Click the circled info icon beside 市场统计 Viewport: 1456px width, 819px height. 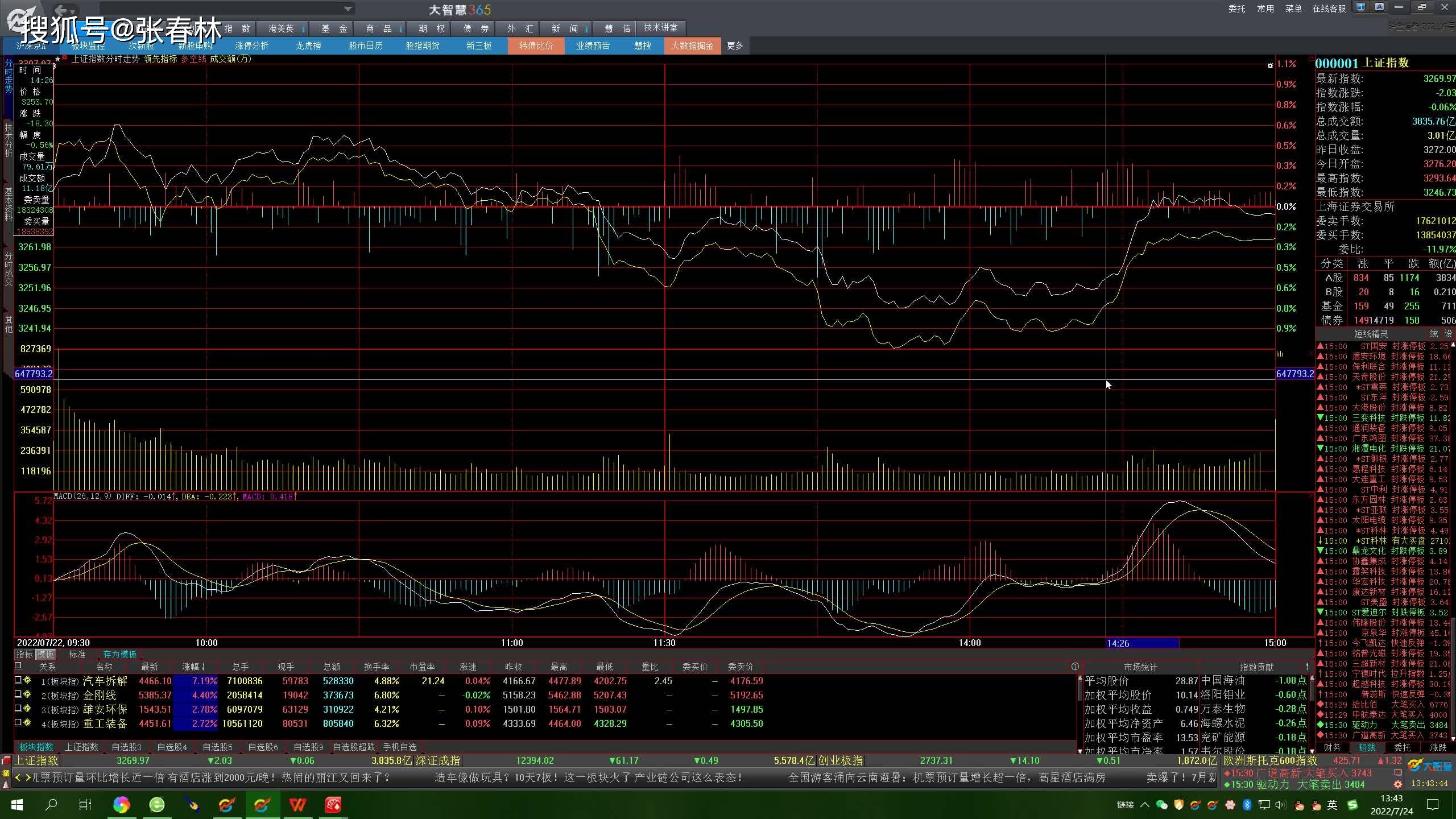[x=1074, y=667]
